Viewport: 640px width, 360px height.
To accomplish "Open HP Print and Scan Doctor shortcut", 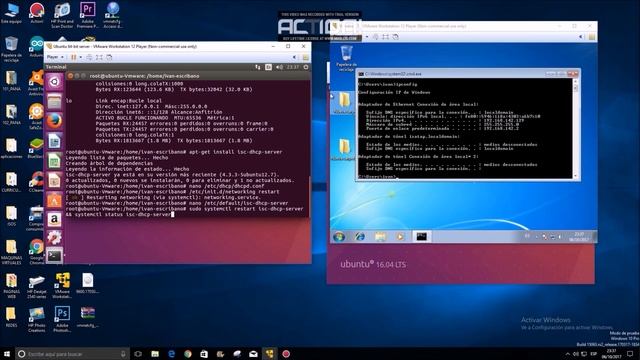I will (x=62, y=15).
